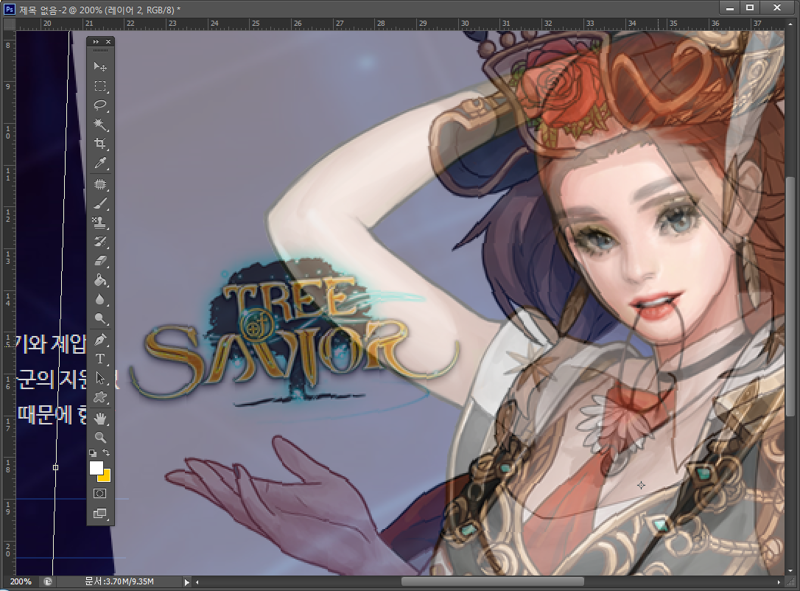Select the Blur tool
This screenshot has height=591, width=800.
click(x=100, y=300)
